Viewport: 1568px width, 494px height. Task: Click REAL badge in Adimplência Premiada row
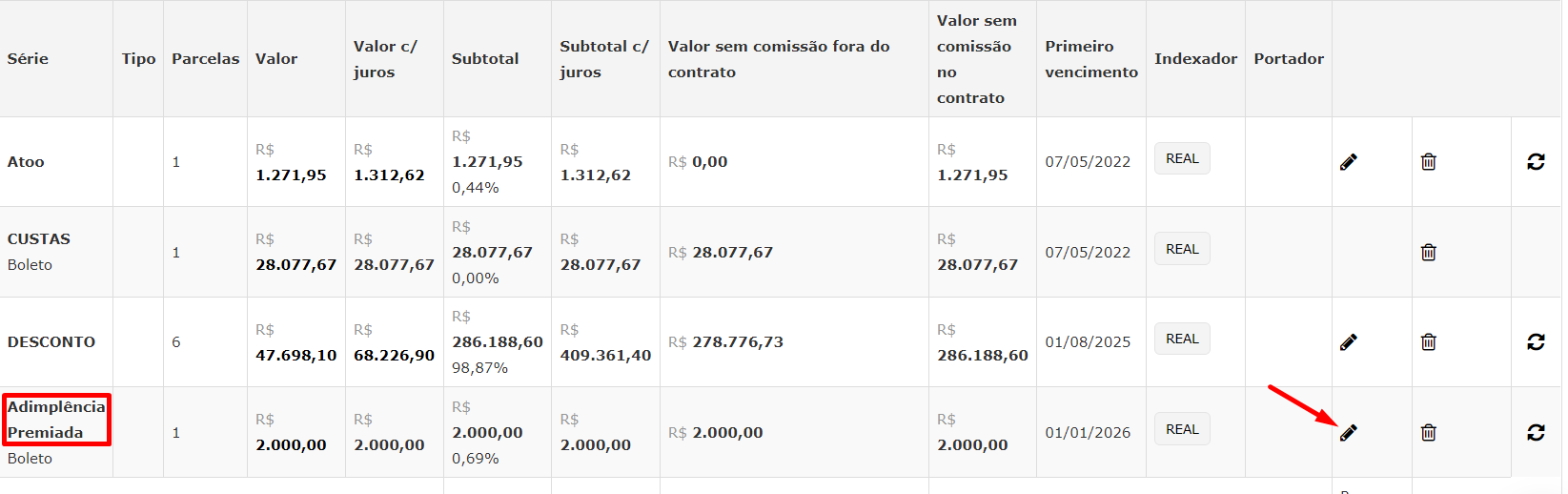pos(1182,429)
